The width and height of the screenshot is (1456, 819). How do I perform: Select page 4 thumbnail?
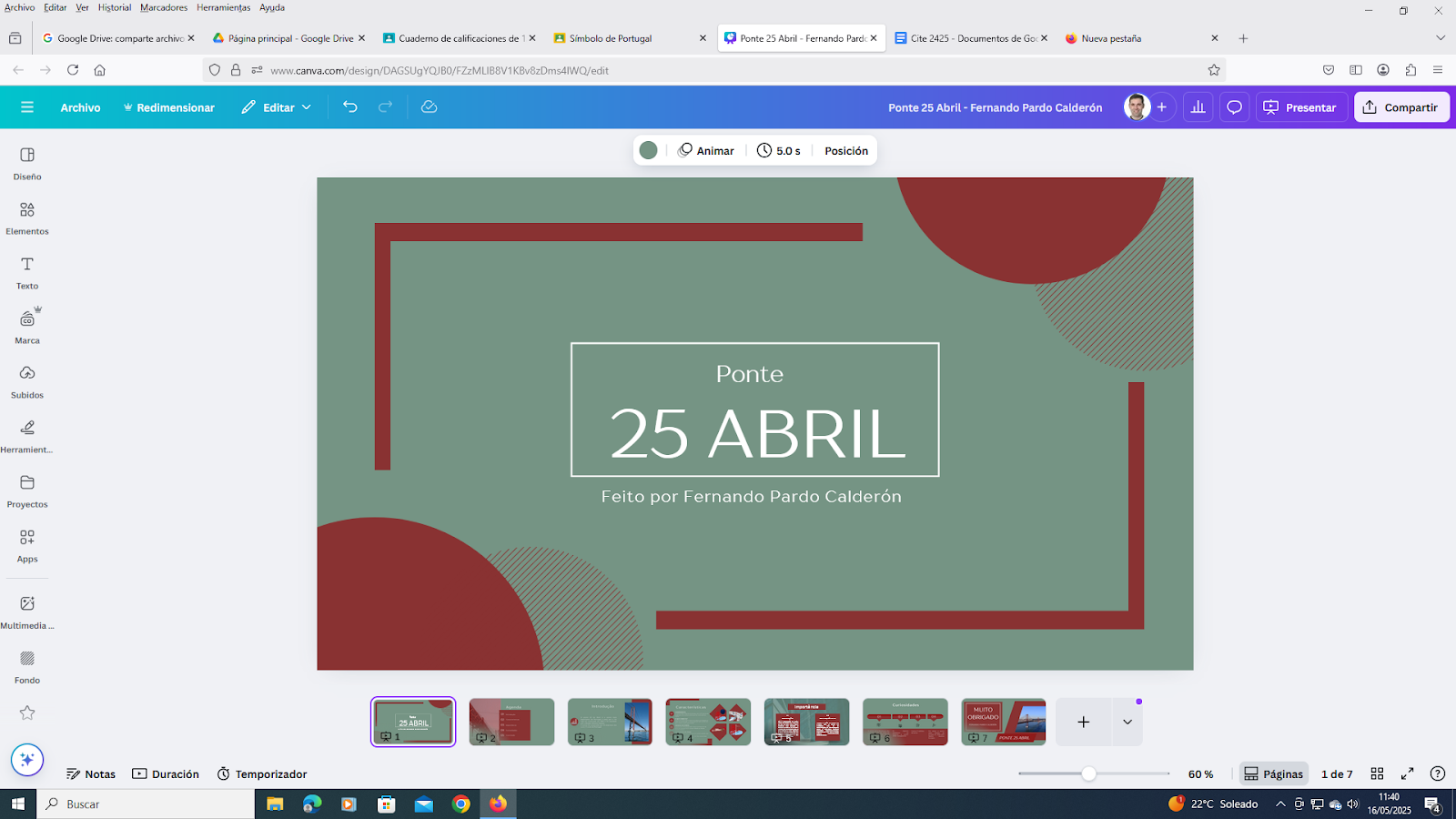tap(708, 722)
